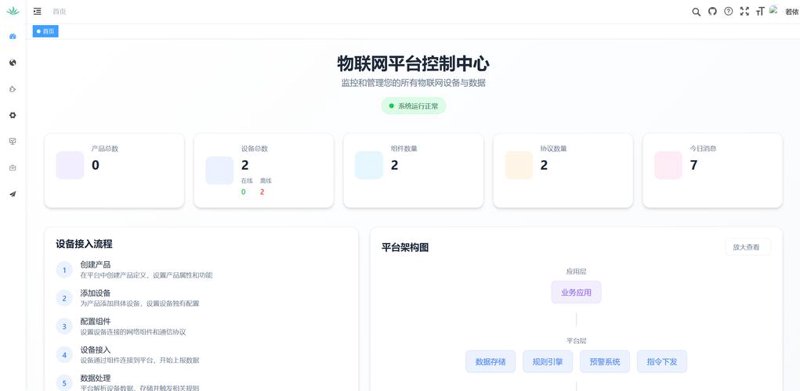Click the 添加设备 step title

(x=95, y=293)
